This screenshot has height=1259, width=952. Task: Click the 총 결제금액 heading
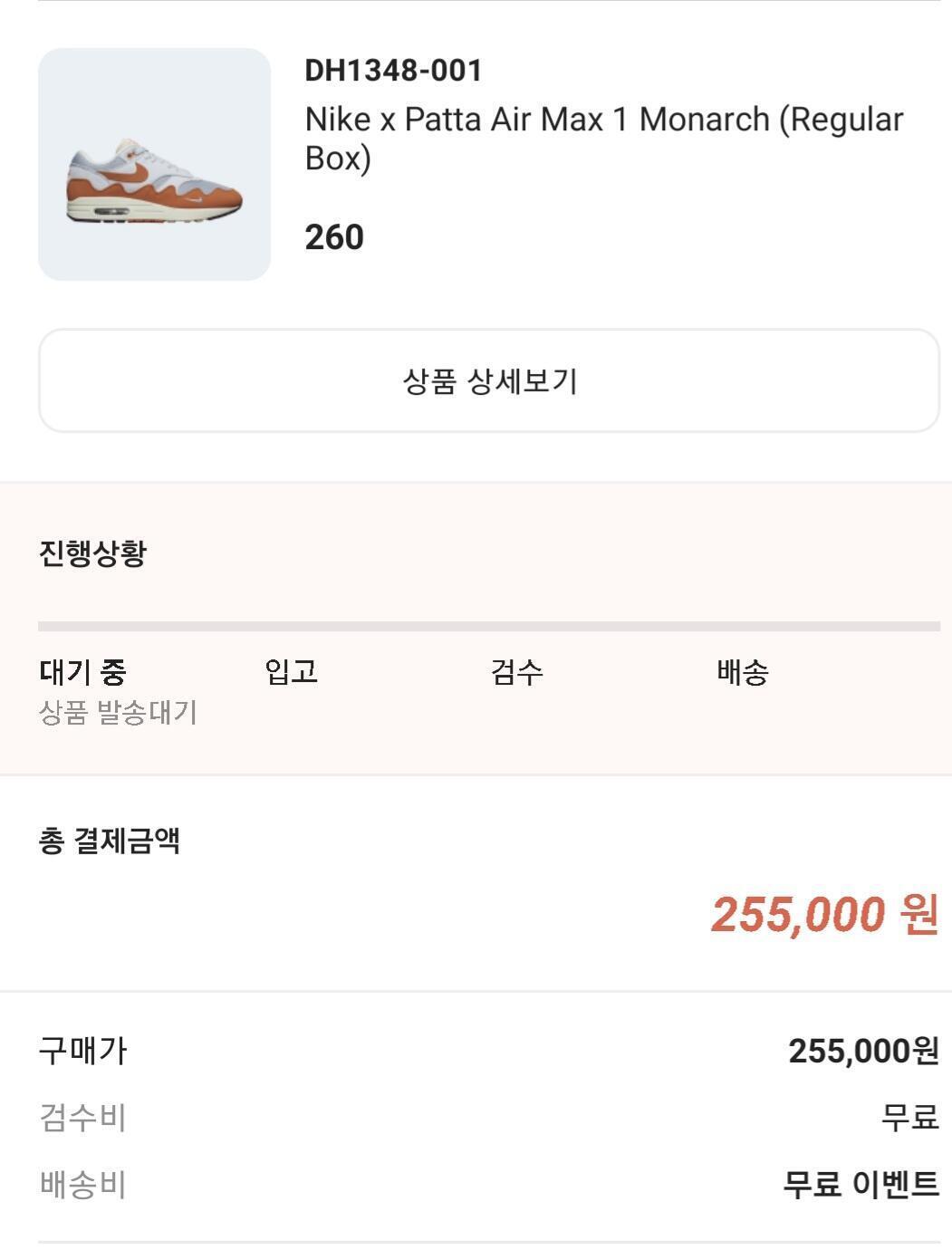click(x=110, y=841)
